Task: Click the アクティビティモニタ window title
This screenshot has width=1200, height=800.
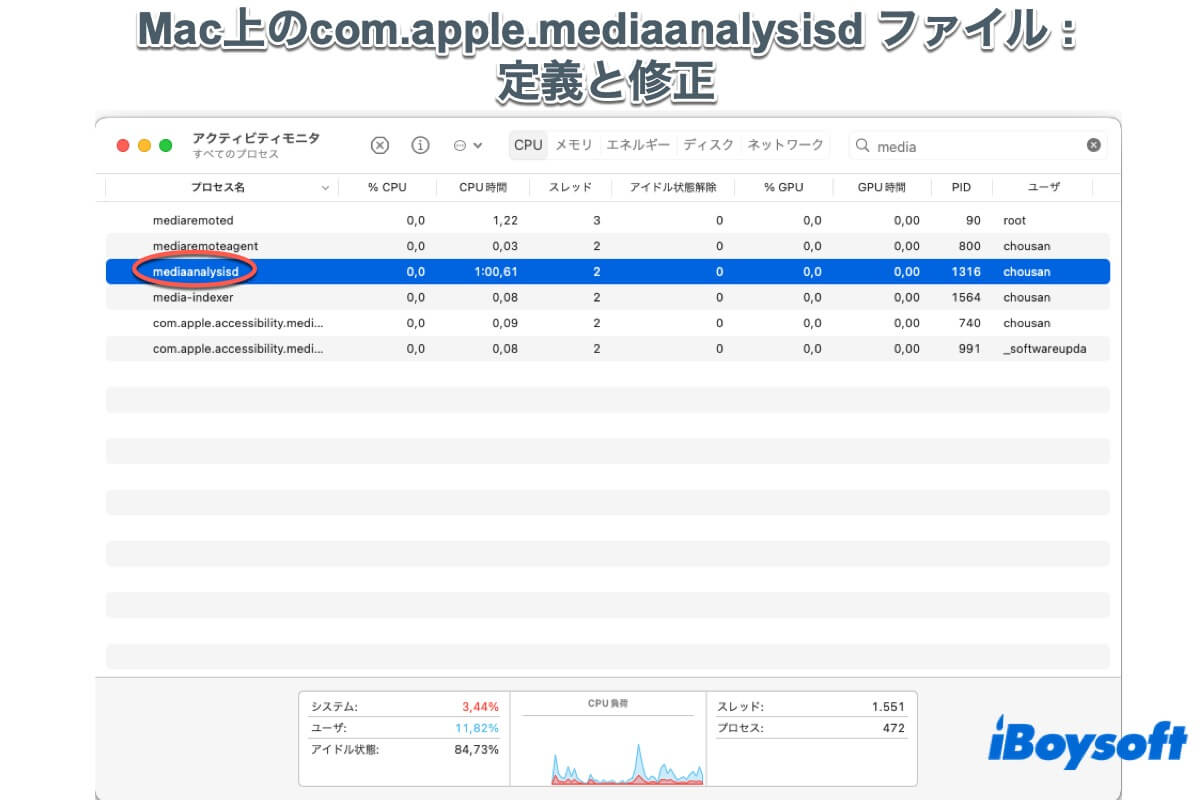Action: [x=256, y=138]
